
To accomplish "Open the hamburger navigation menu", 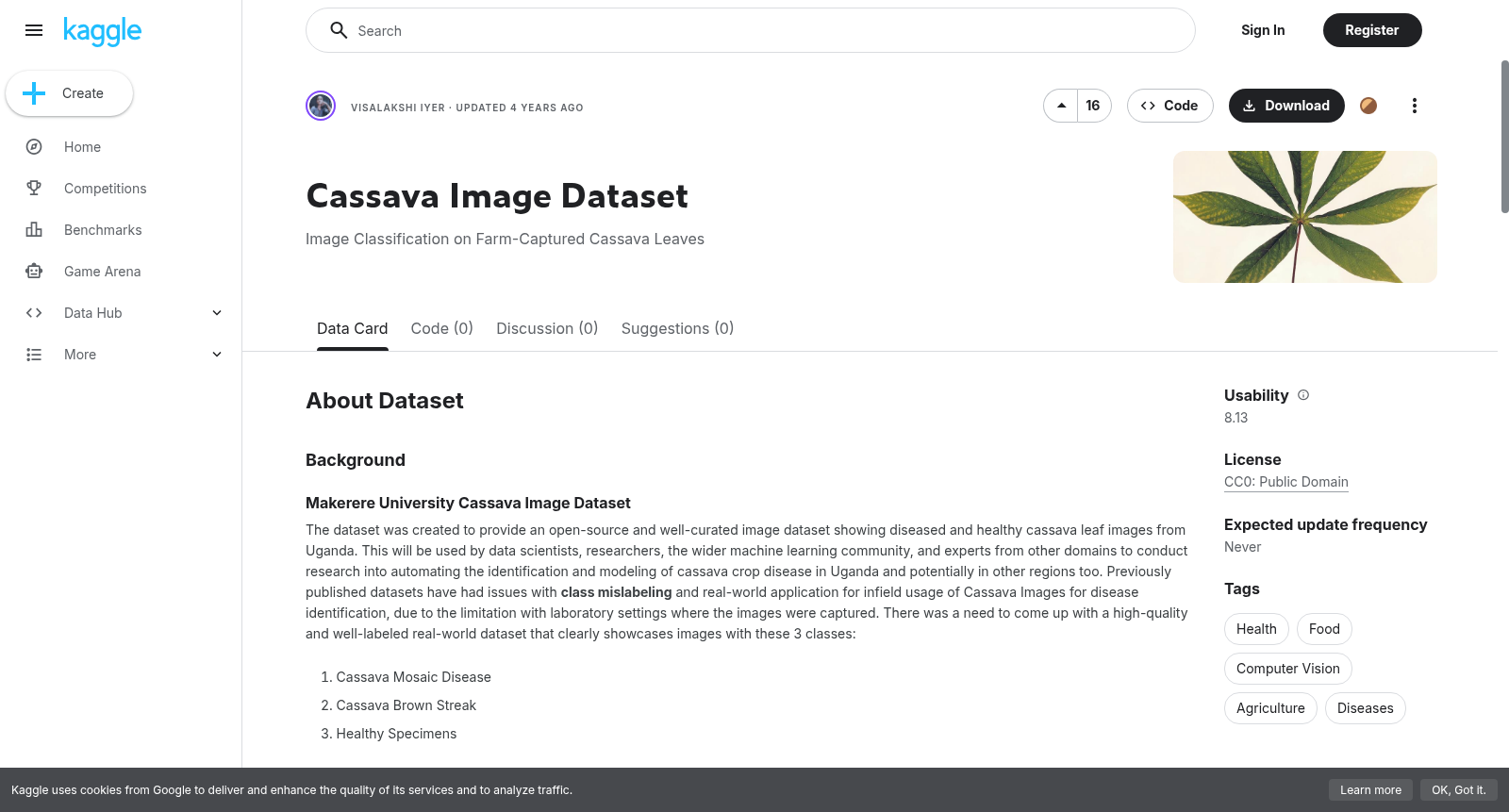I will click(x=34, y=30).
